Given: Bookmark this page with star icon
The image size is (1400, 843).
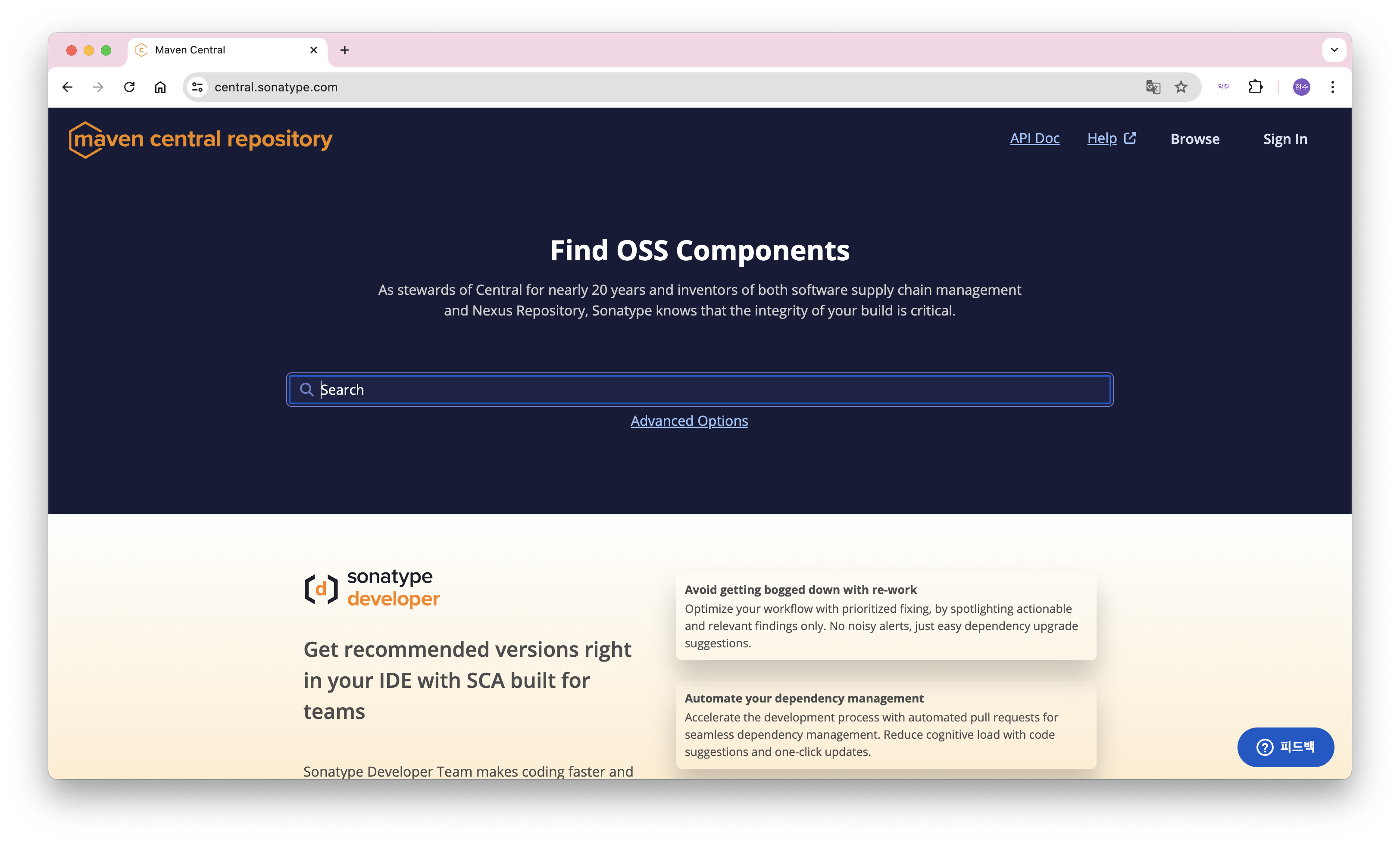Looking at the screenshot, I should pyautogui.click(x=1181, y=87).
